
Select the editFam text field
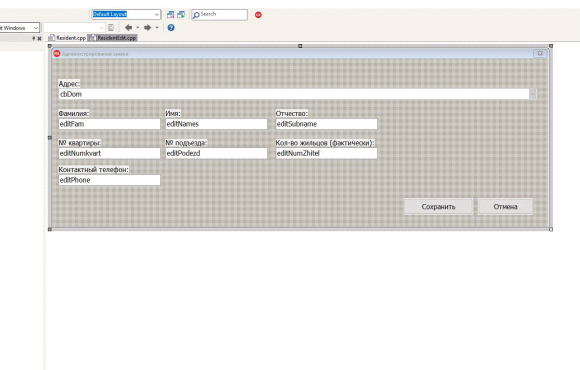(x=109, y=124)
